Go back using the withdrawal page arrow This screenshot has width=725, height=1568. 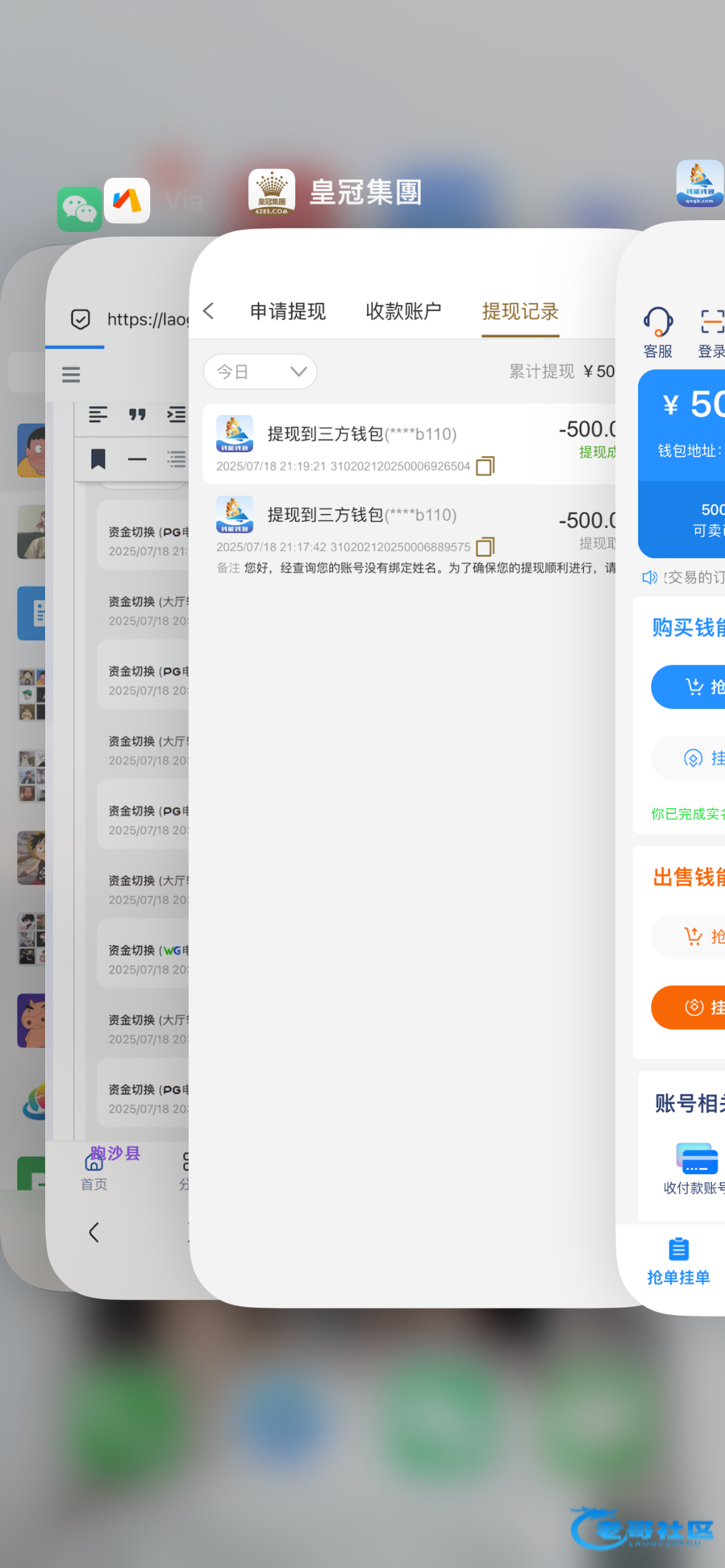[209, 311]
